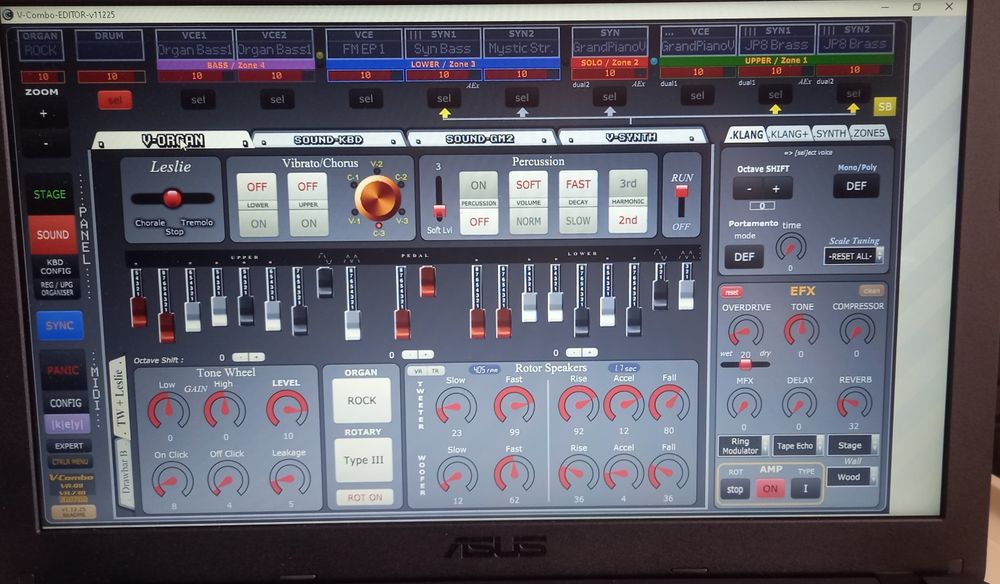The width and height of the screenshot is (1000, 584).
Task: Click the Leslie Chorale/Tremolo slider
Action: [172, 198]
